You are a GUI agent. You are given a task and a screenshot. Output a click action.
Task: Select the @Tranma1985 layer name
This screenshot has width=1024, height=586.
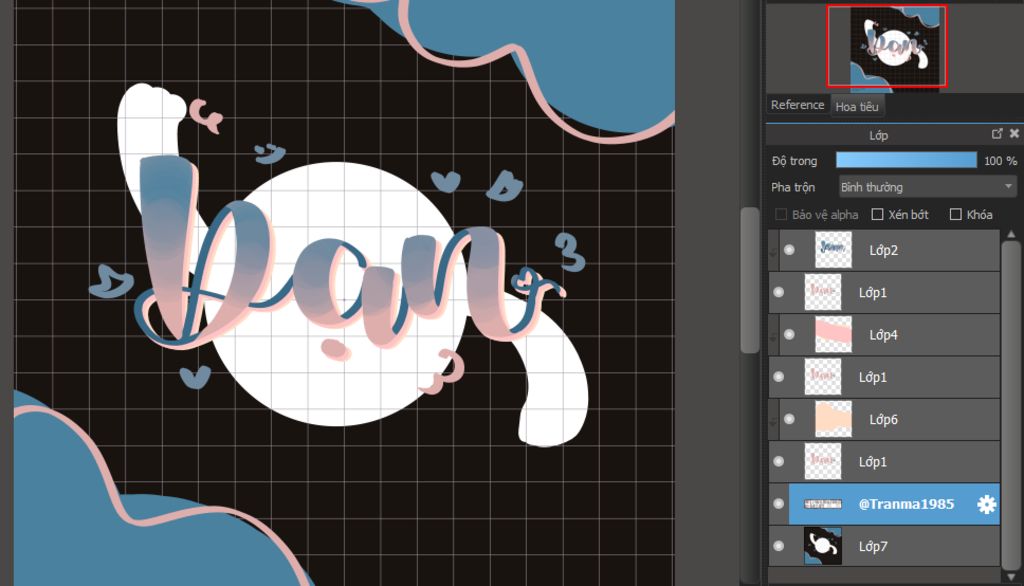point(906,504)
